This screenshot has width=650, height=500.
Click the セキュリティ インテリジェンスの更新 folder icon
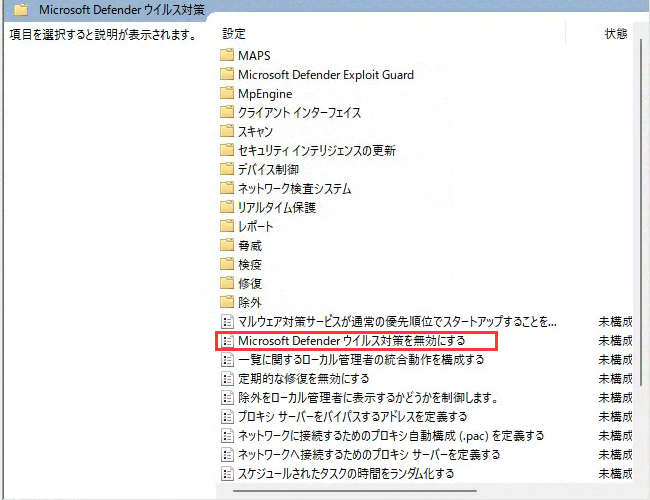(x=227, y=150)
